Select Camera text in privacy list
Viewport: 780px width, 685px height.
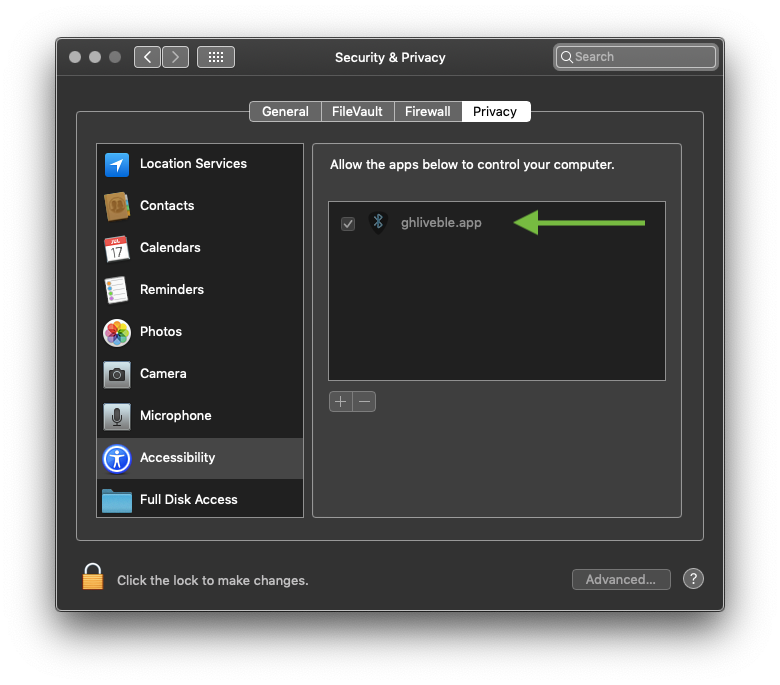163,374
